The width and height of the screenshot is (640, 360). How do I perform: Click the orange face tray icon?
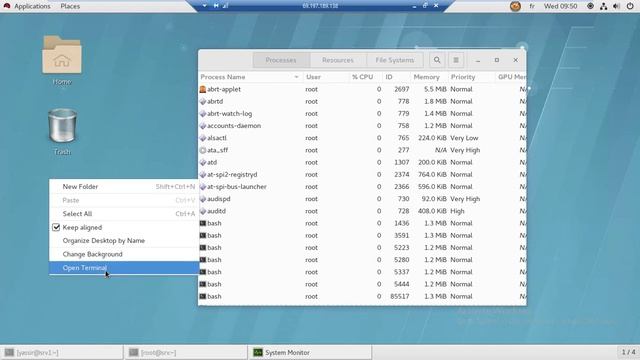[x=515, y=6]
